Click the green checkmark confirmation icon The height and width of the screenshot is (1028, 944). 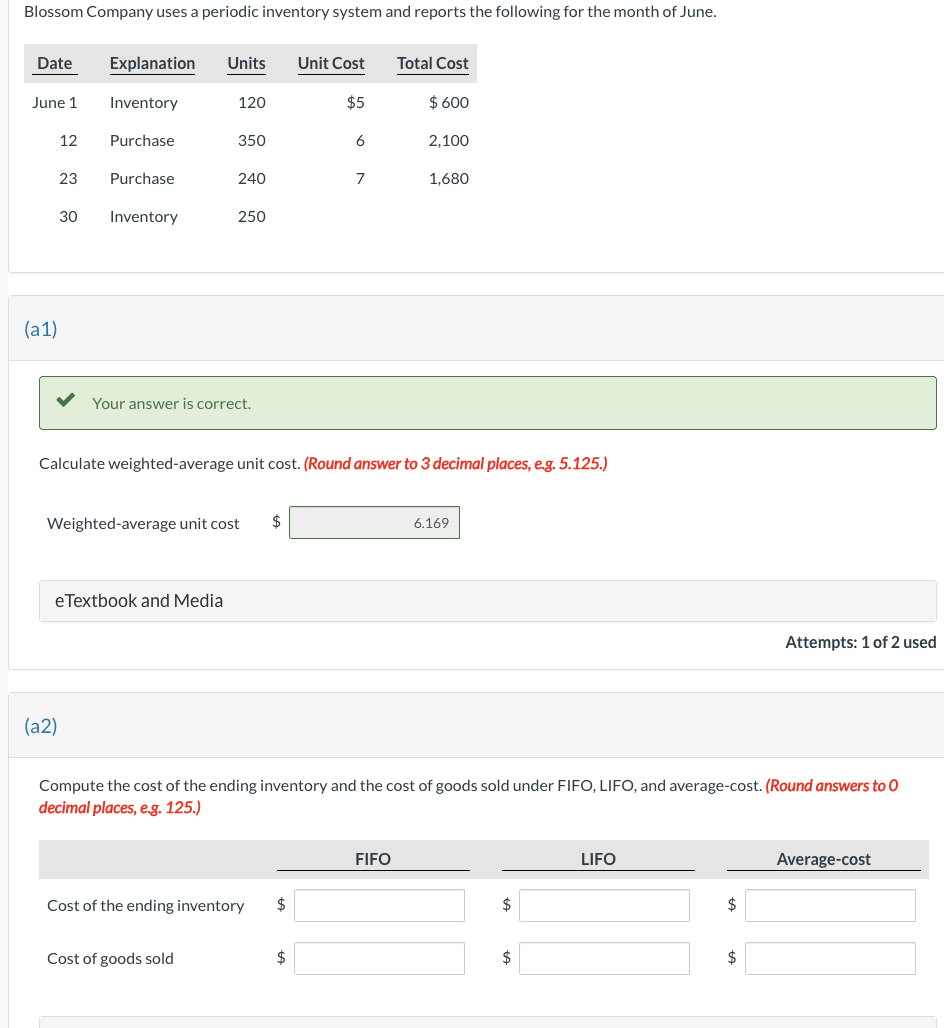[x=65, y=402]
